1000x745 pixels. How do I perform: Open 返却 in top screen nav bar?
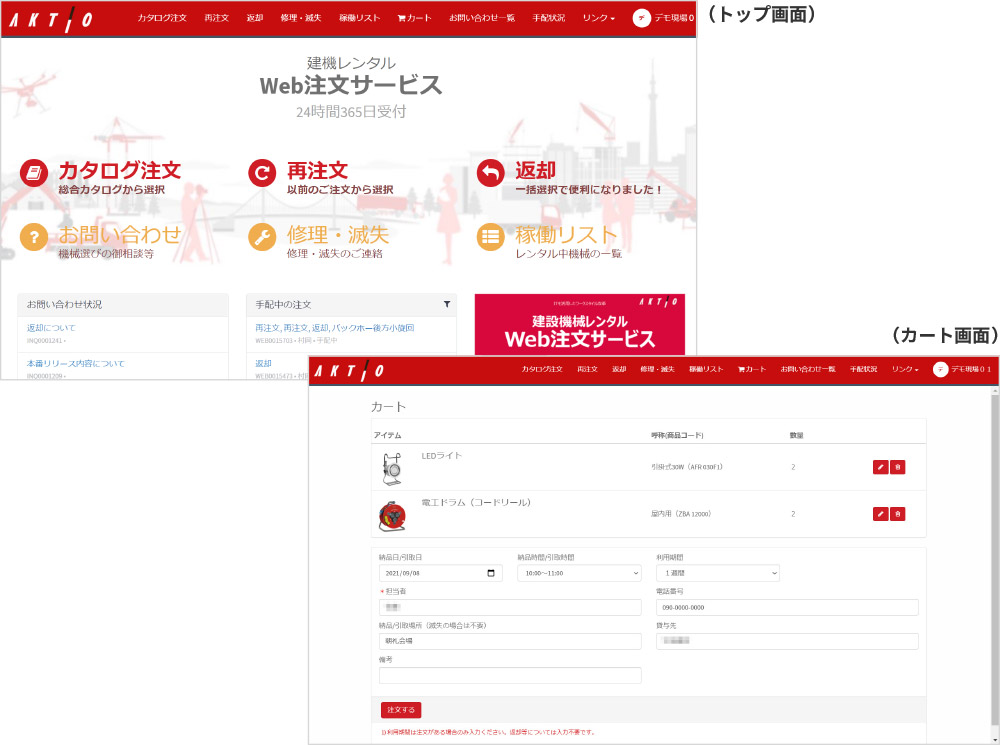point(254,18)
